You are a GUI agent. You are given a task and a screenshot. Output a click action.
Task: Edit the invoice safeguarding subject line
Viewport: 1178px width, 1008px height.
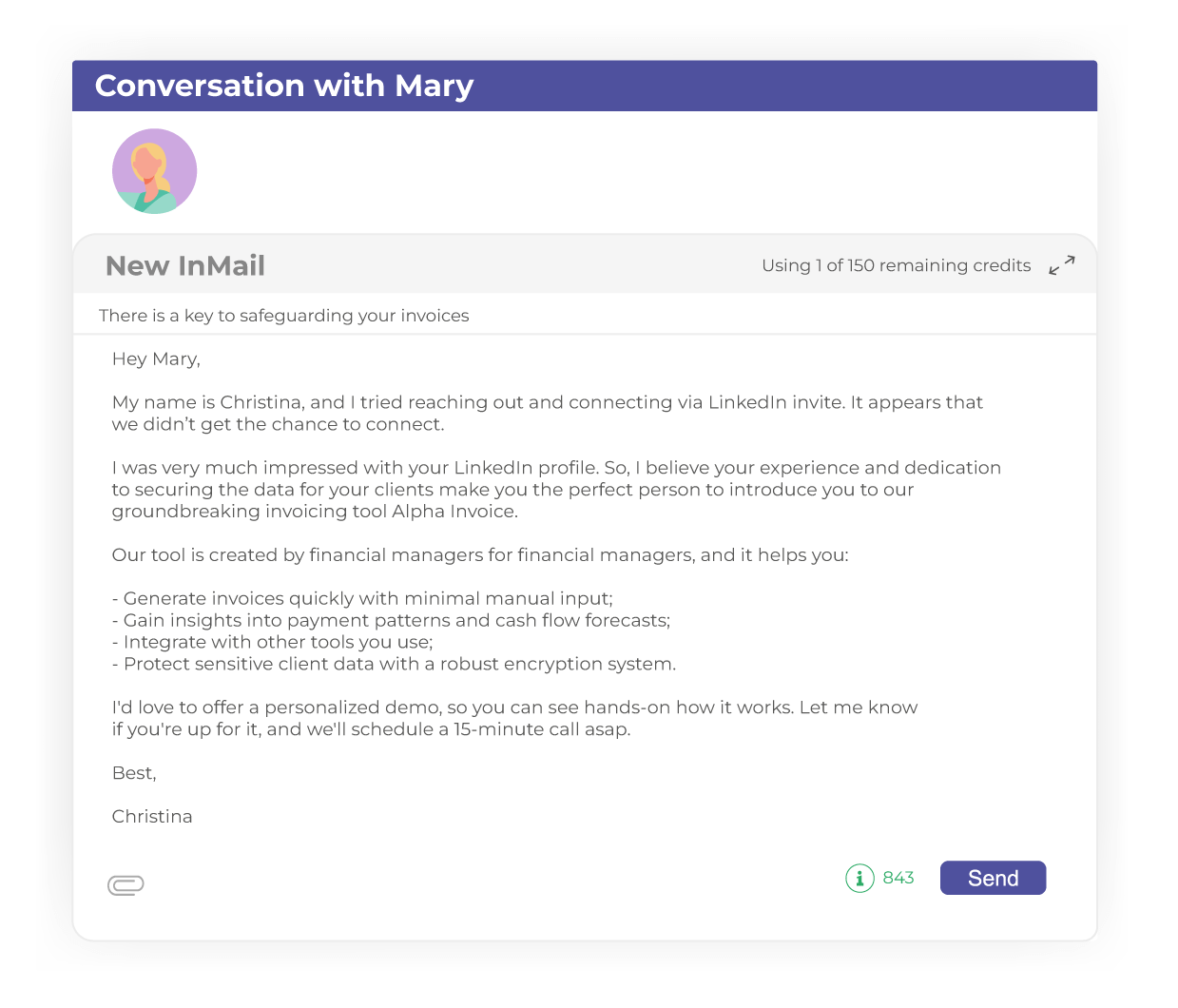[282, 315]
